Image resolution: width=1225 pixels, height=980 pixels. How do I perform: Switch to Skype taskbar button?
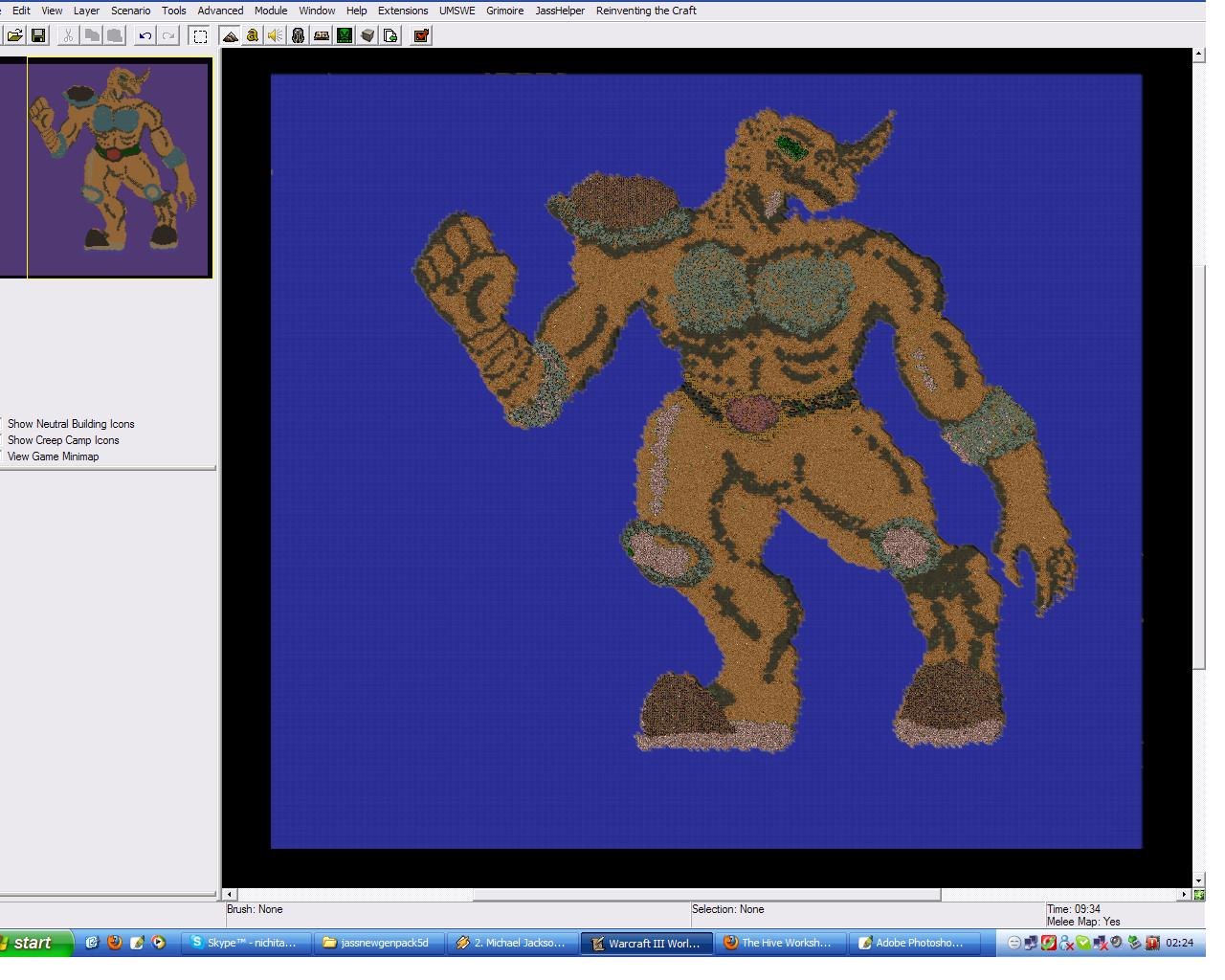pyautogui.click(x=247, y=943)
